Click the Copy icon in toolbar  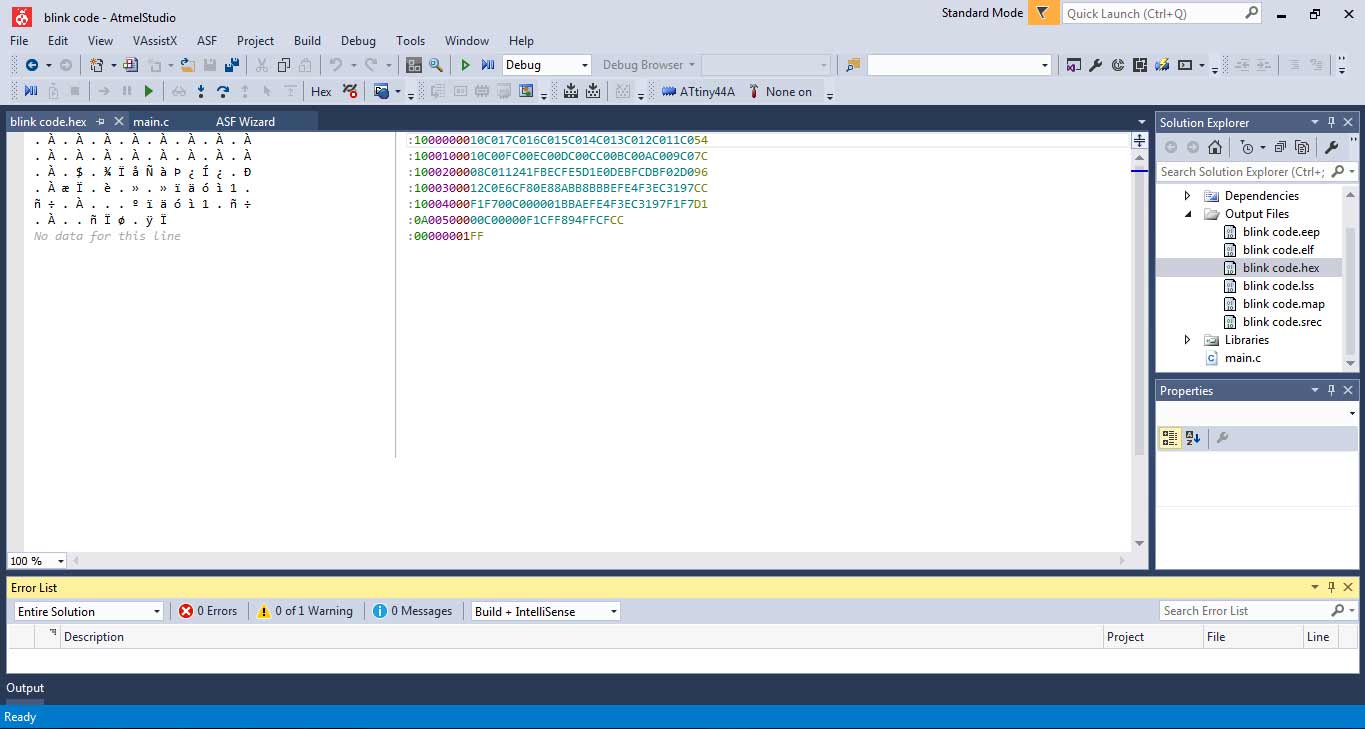tap(284, 65)
